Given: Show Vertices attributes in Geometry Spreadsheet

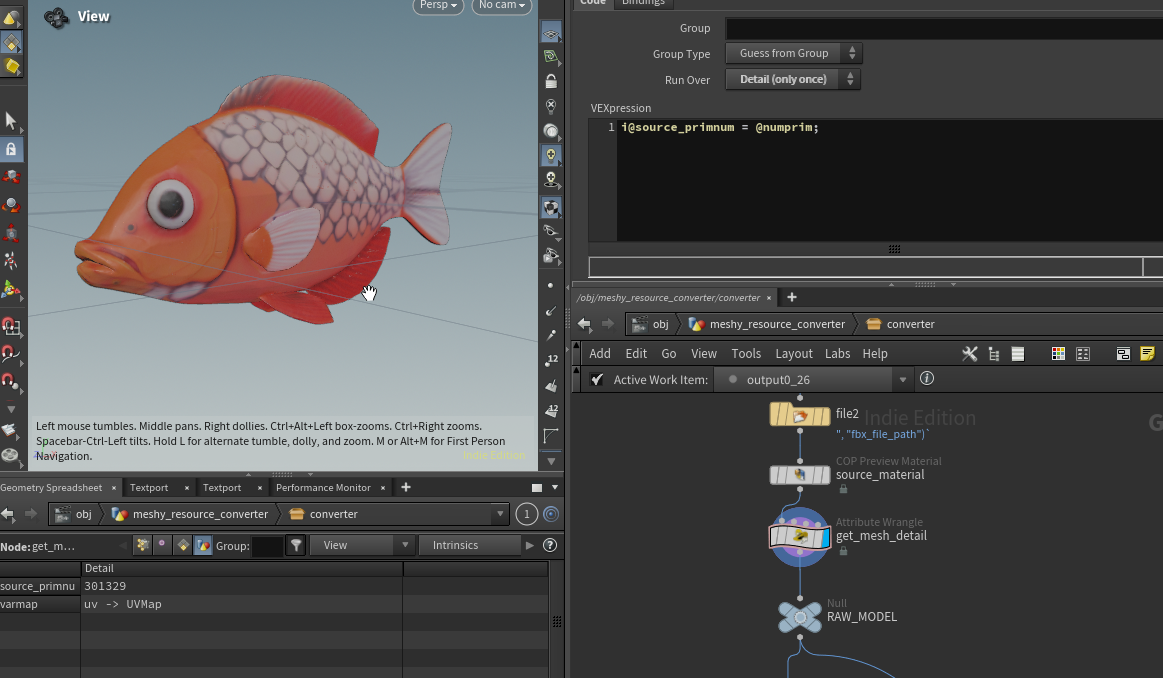Looking at the screenshot, I should click(x=162, y=545).
